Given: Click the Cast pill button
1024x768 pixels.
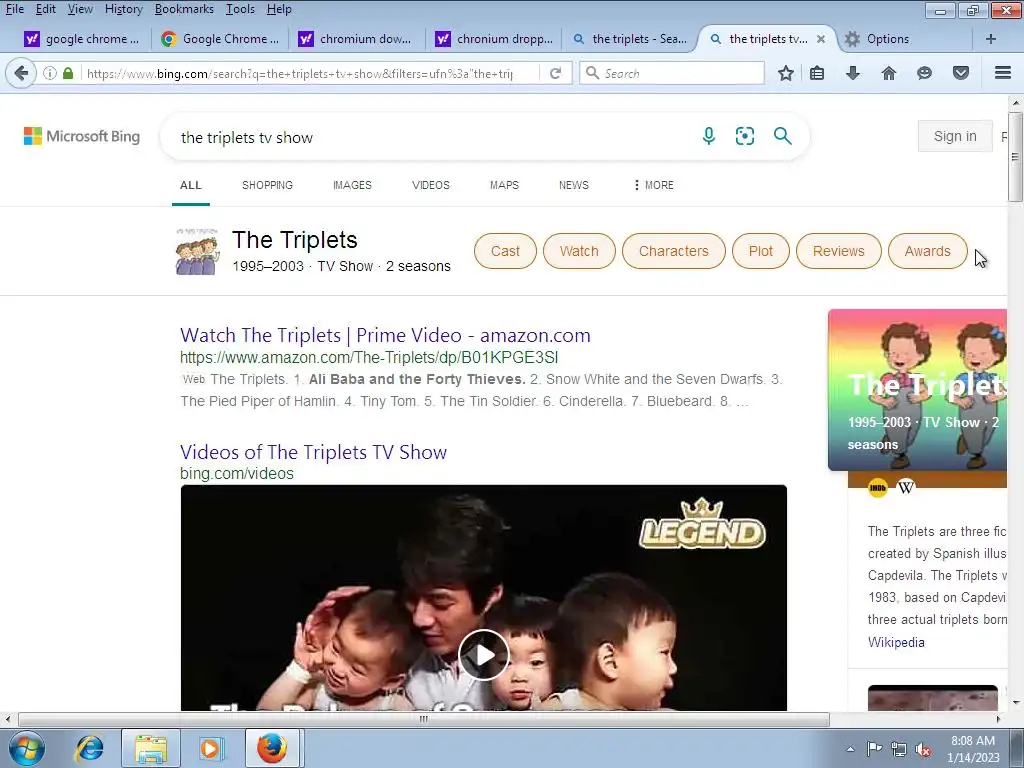Looking at the screenshot, I should 505,251.
